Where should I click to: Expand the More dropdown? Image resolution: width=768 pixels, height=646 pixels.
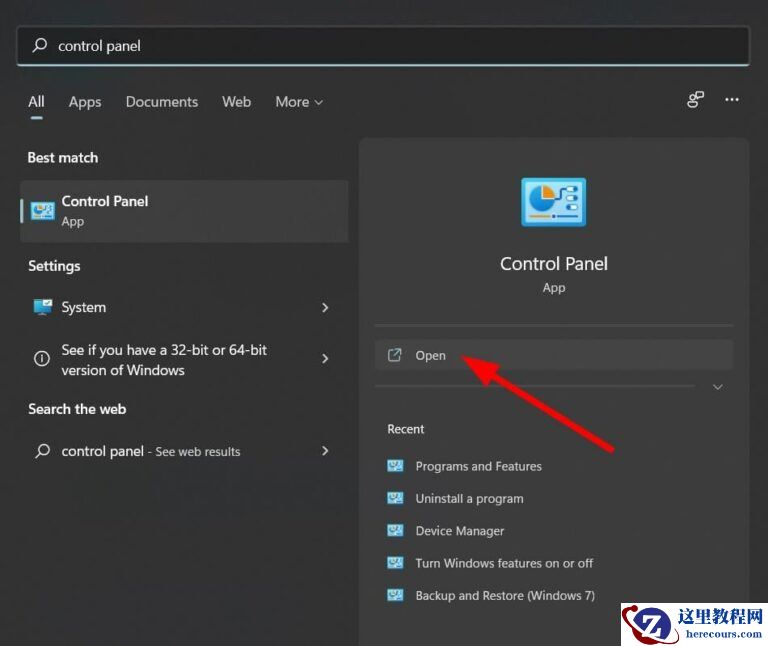tap(299, 102)
